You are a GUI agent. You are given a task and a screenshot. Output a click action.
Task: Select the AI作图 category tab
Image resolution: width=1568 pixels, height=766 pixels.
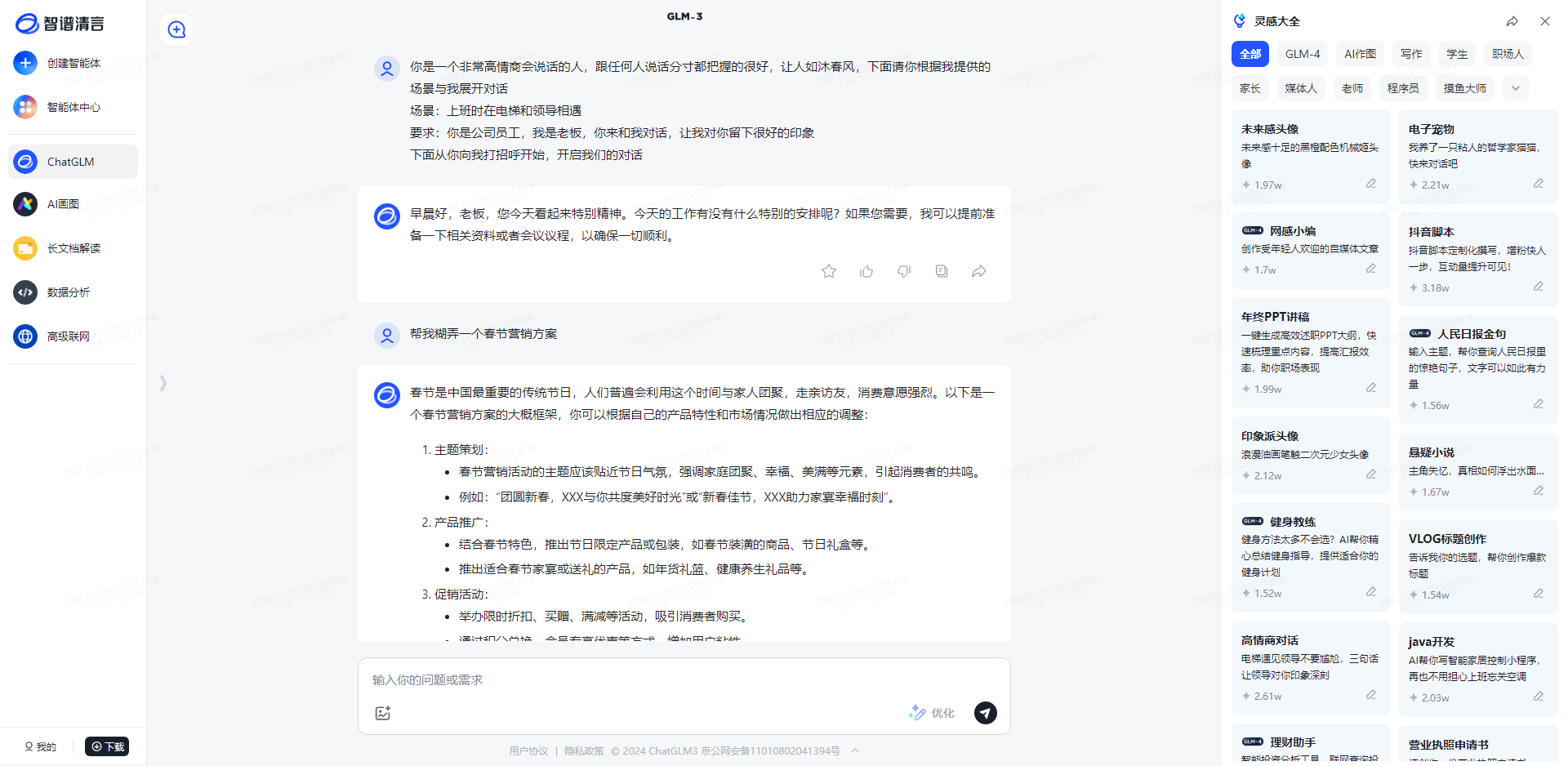click(1361, 54)
